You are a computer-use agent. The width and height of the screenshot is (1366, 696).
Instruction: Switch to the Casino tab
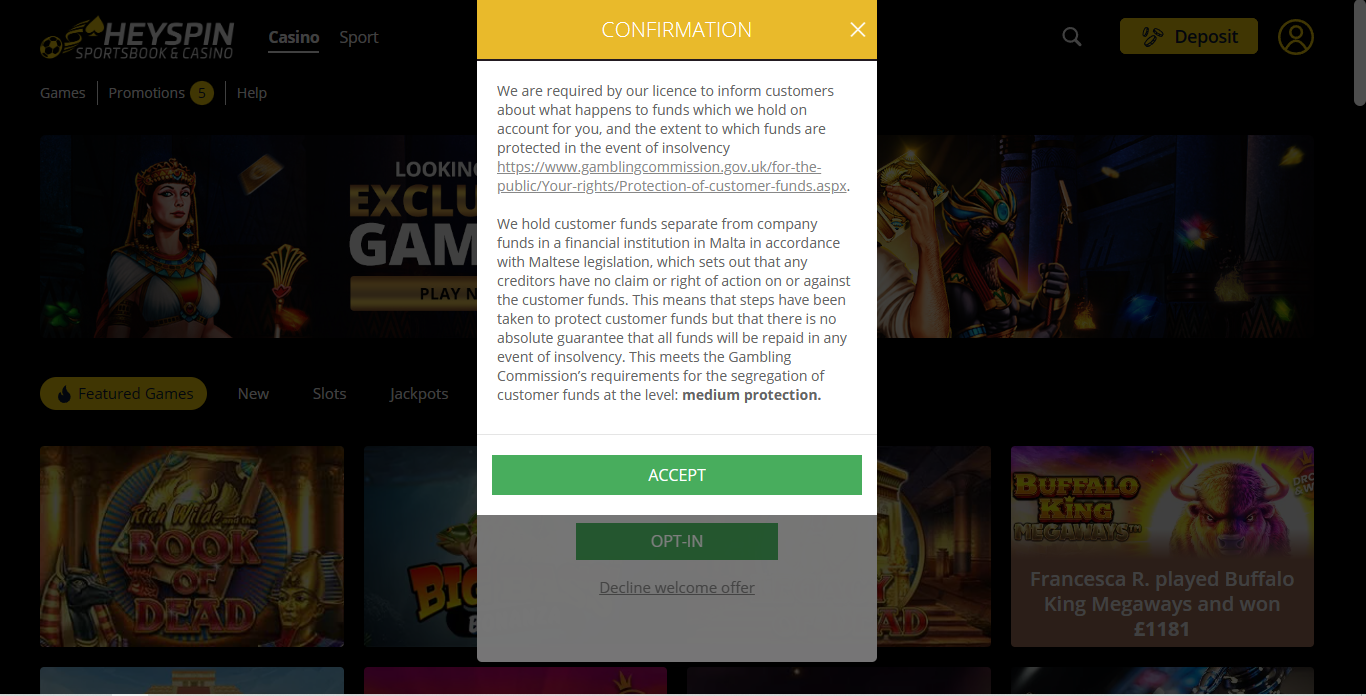pyautogui.click(x=294, y=37)
